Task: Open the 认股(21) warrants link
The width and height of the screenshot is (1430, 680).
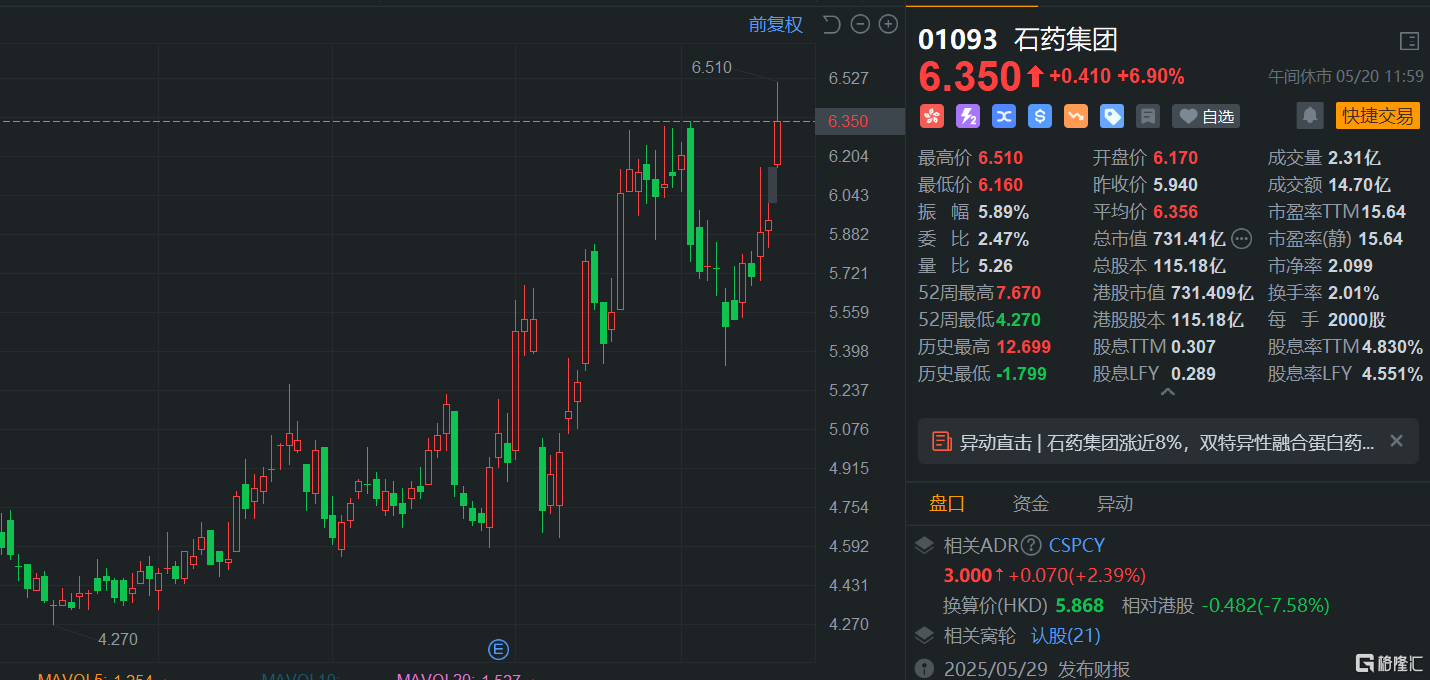Action: point(1066,636)
